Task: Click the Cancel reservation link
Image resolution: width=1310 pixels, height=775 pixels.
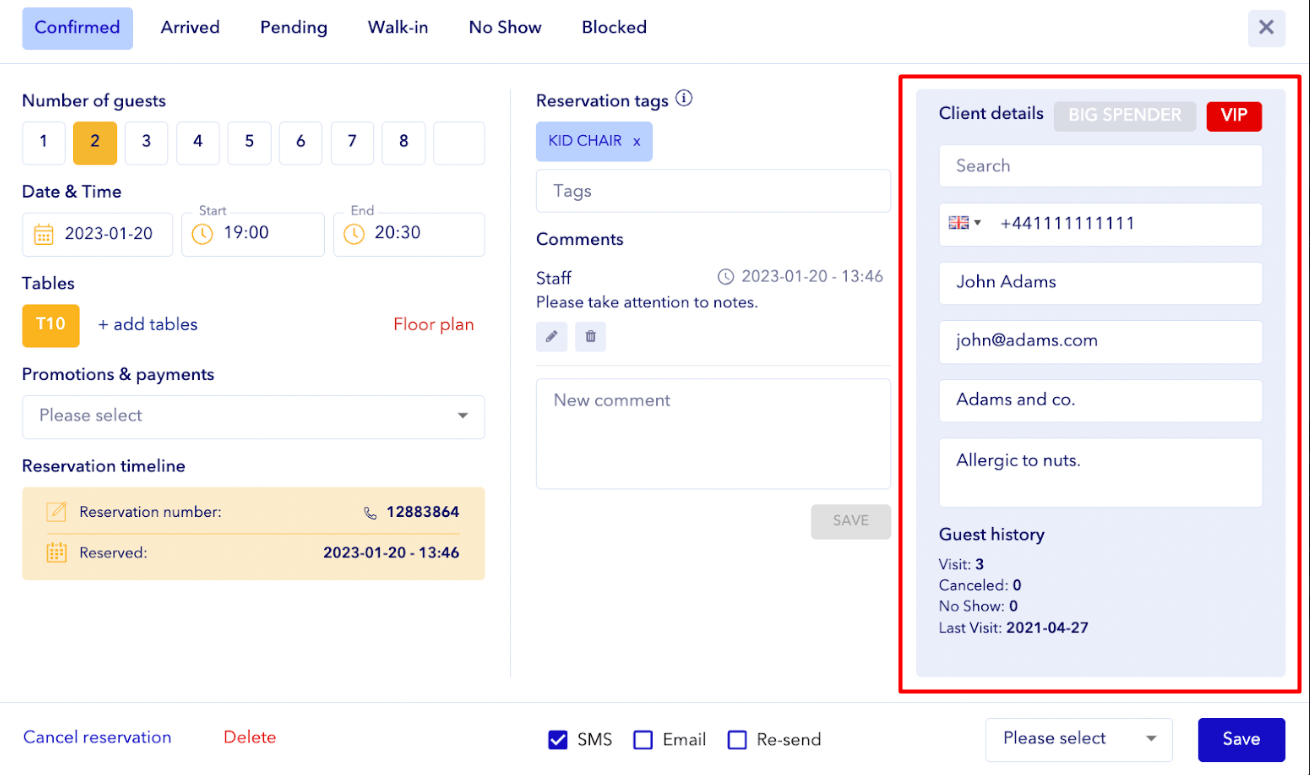Action: pyautogui.click(x=97, y=737)
